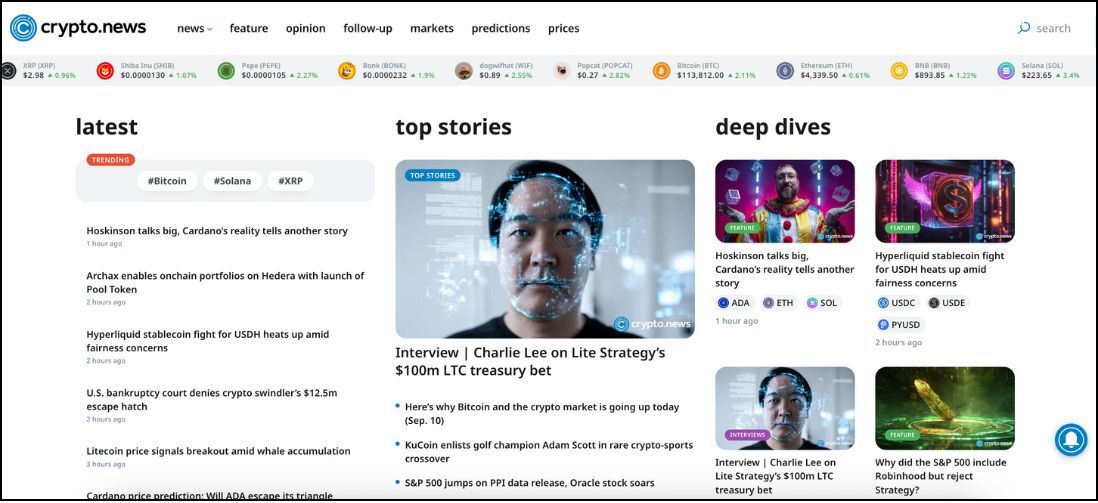Click the search text field in header
Screen dimensions: 1098x503
pyautogui.click(x=1053, y=28)
